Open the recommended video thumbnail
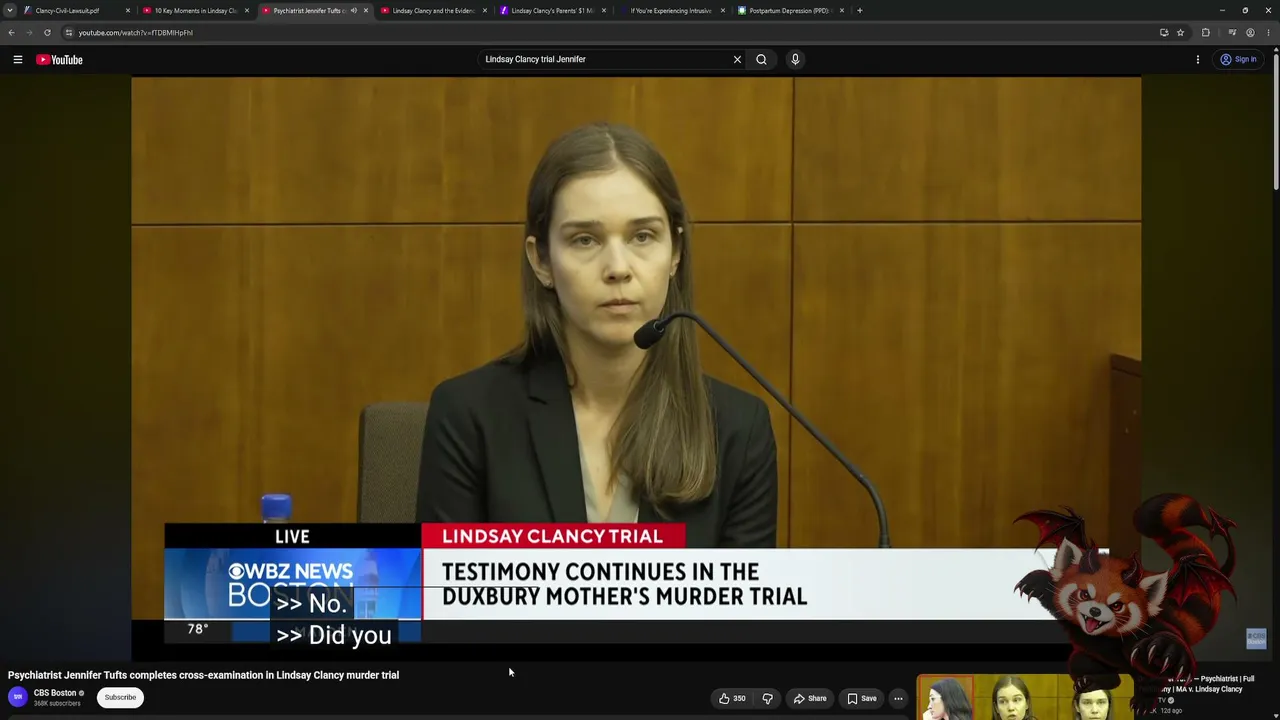Viewport: 1280px width, 720px height. 1026,697
